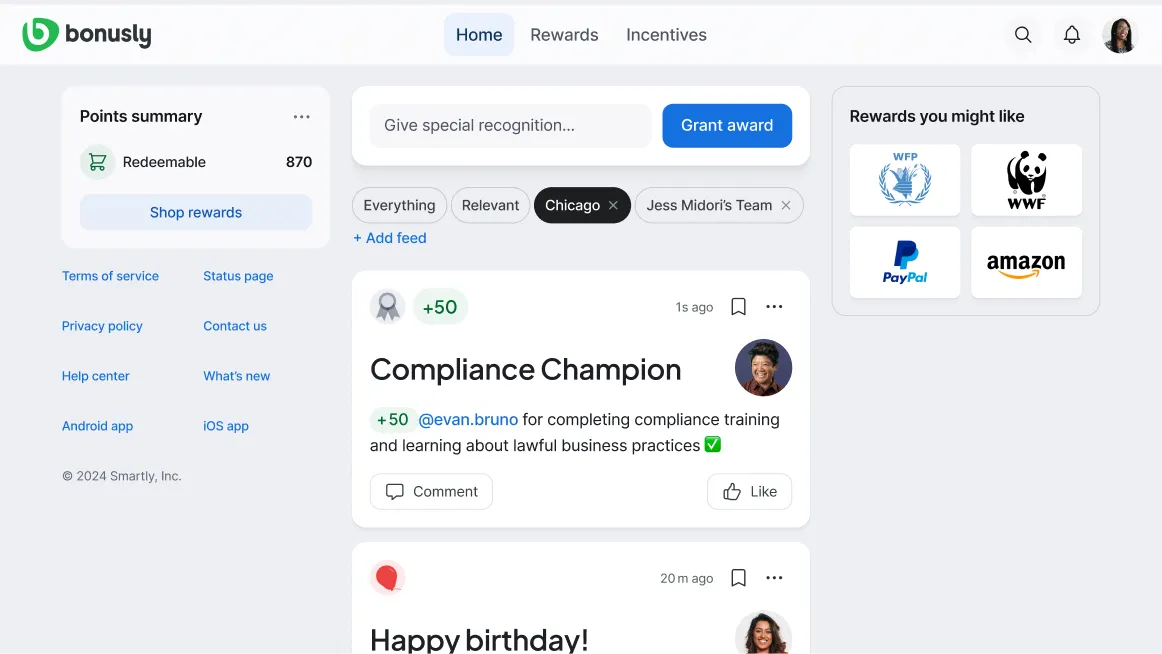Switch to the Rewards tab
This screenshot has width=1162, height=654.
click(564, 35)
